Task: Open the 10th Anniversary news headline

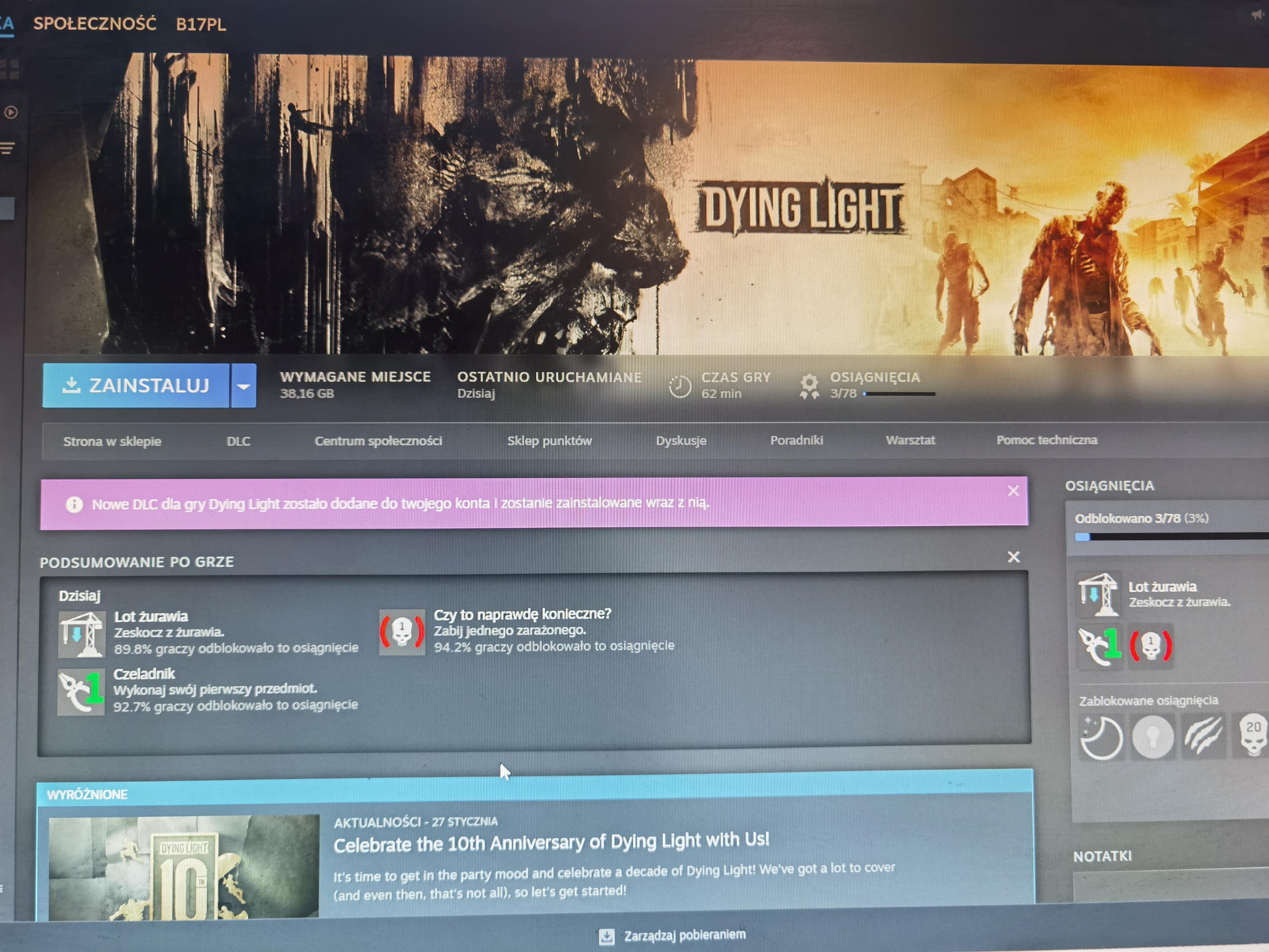Action: pos(551,842)
